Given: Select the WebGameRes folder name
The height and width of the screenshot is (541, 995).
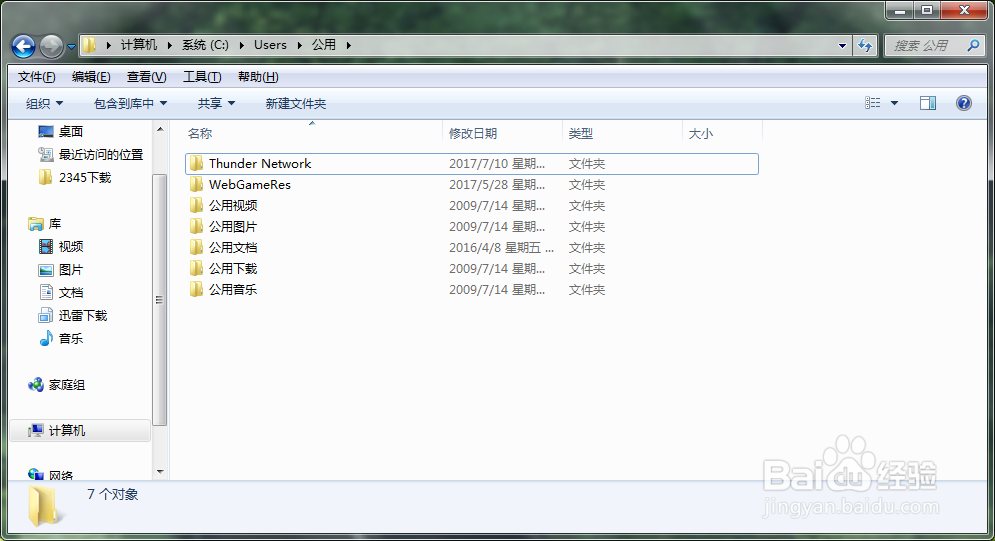Looking at the screenshot, I should pyautogui.click(x=250, y=185).
